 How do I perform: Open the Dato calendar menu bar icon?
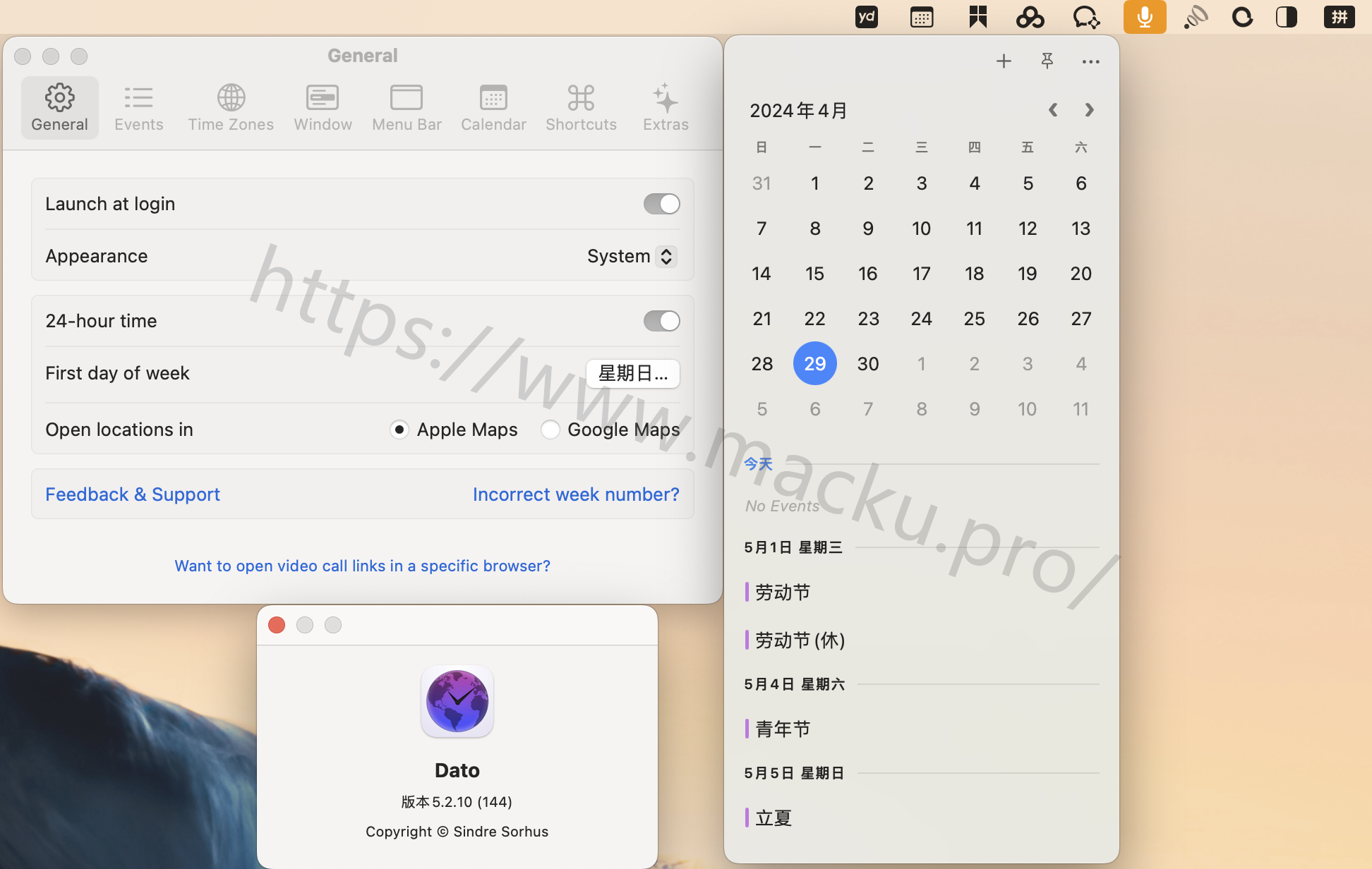pyautogui.click(x=922, y=17)
